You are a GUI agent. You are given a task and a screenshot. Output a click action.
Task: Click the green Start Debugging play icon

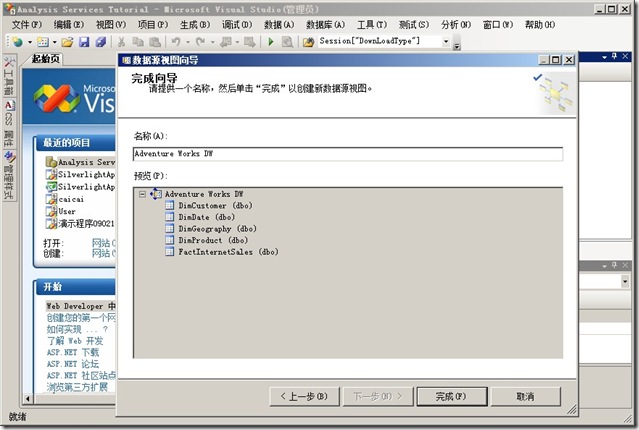[271, 42]
